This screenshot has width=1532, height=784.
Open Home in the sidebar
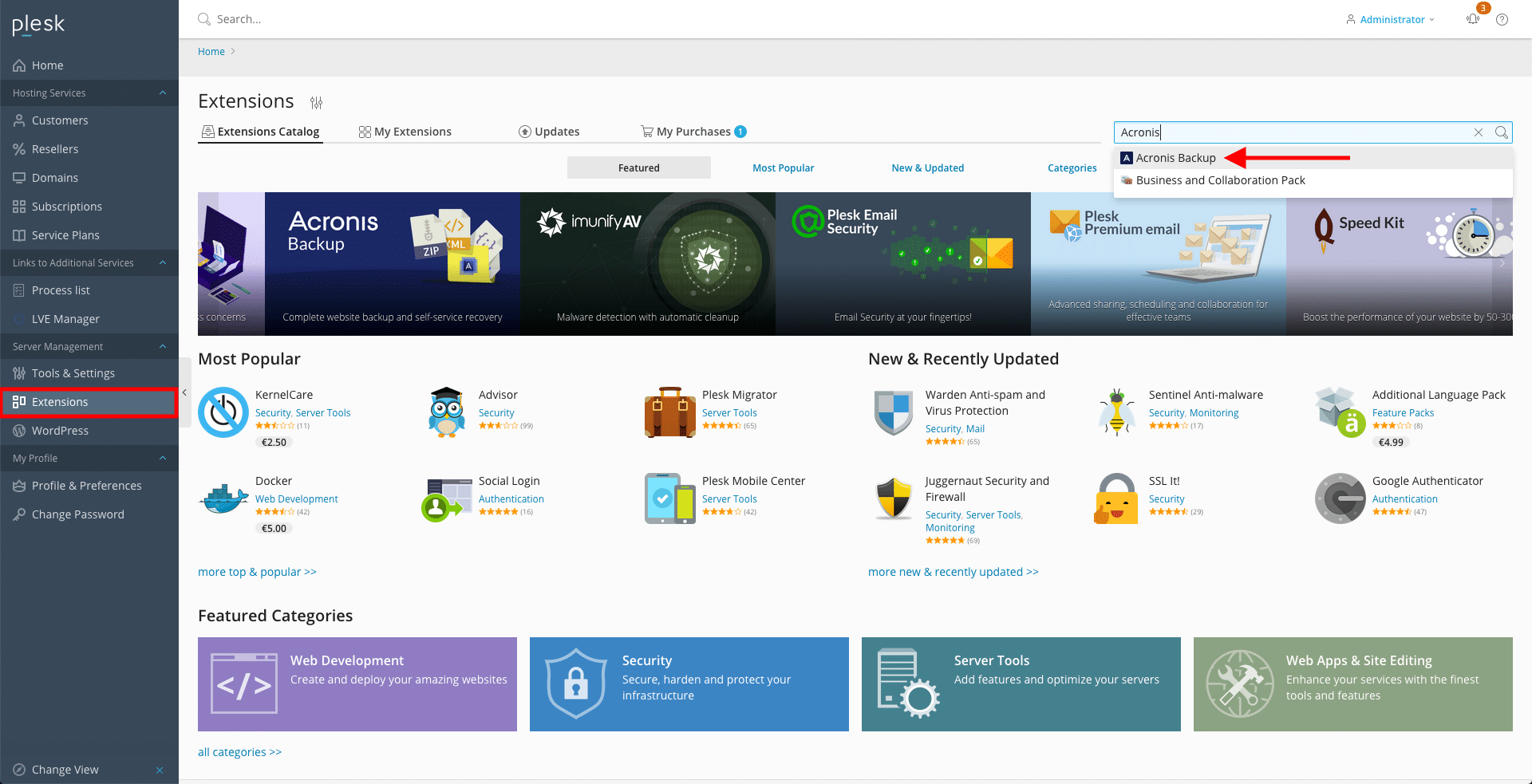(x=89, y=65)
